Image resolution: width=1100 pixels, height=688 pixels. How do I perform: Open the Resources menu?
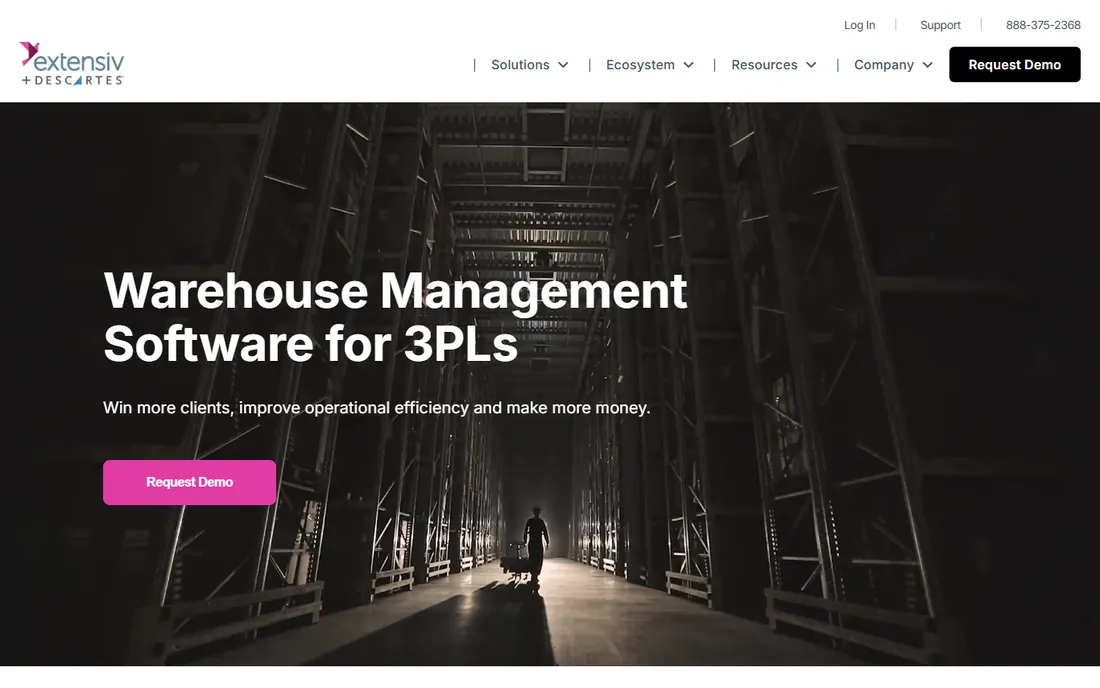(764, 65)
